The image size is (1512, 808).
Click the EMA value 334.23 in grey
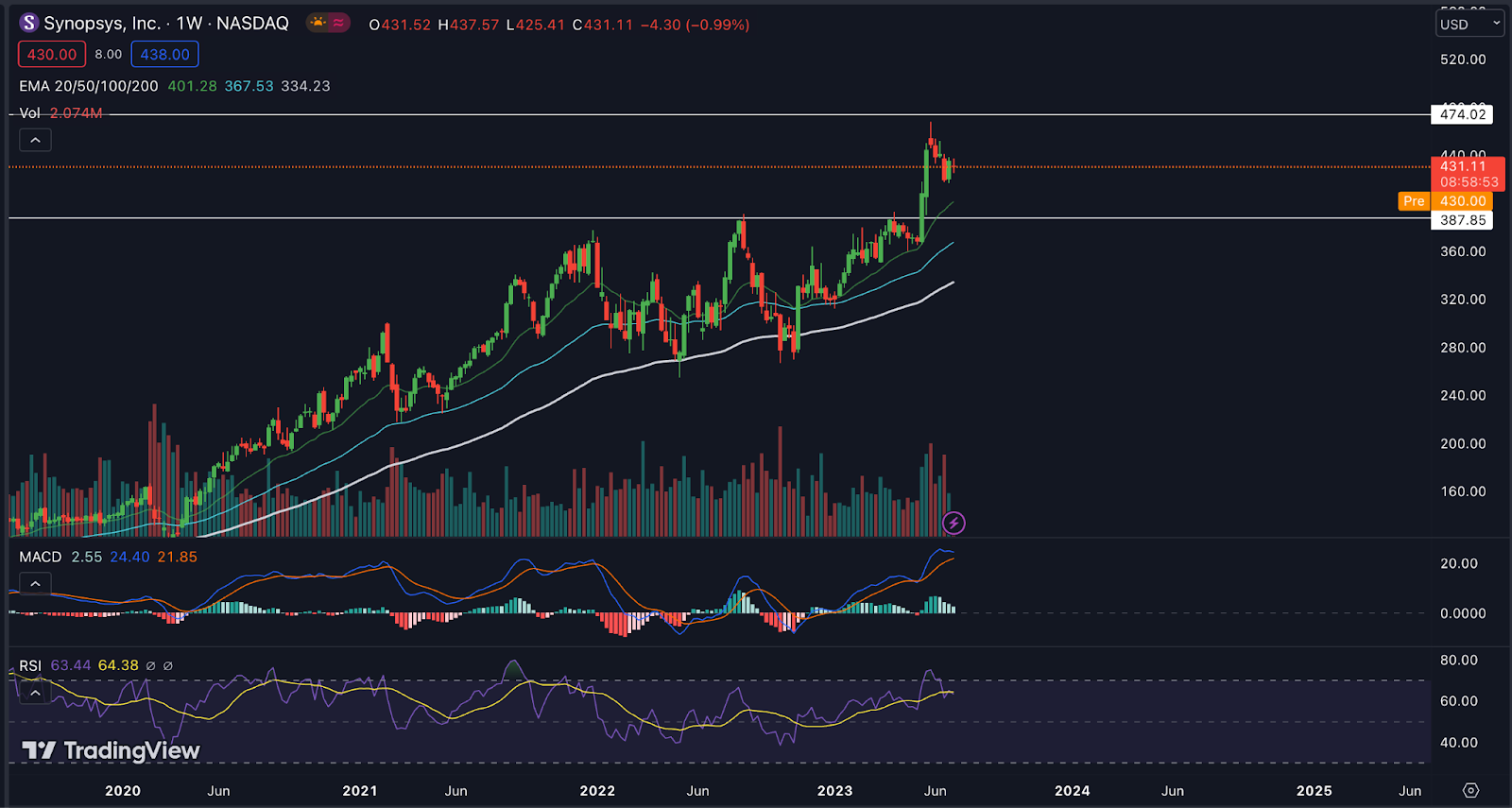pyautogui.click(x=305, y=86)
